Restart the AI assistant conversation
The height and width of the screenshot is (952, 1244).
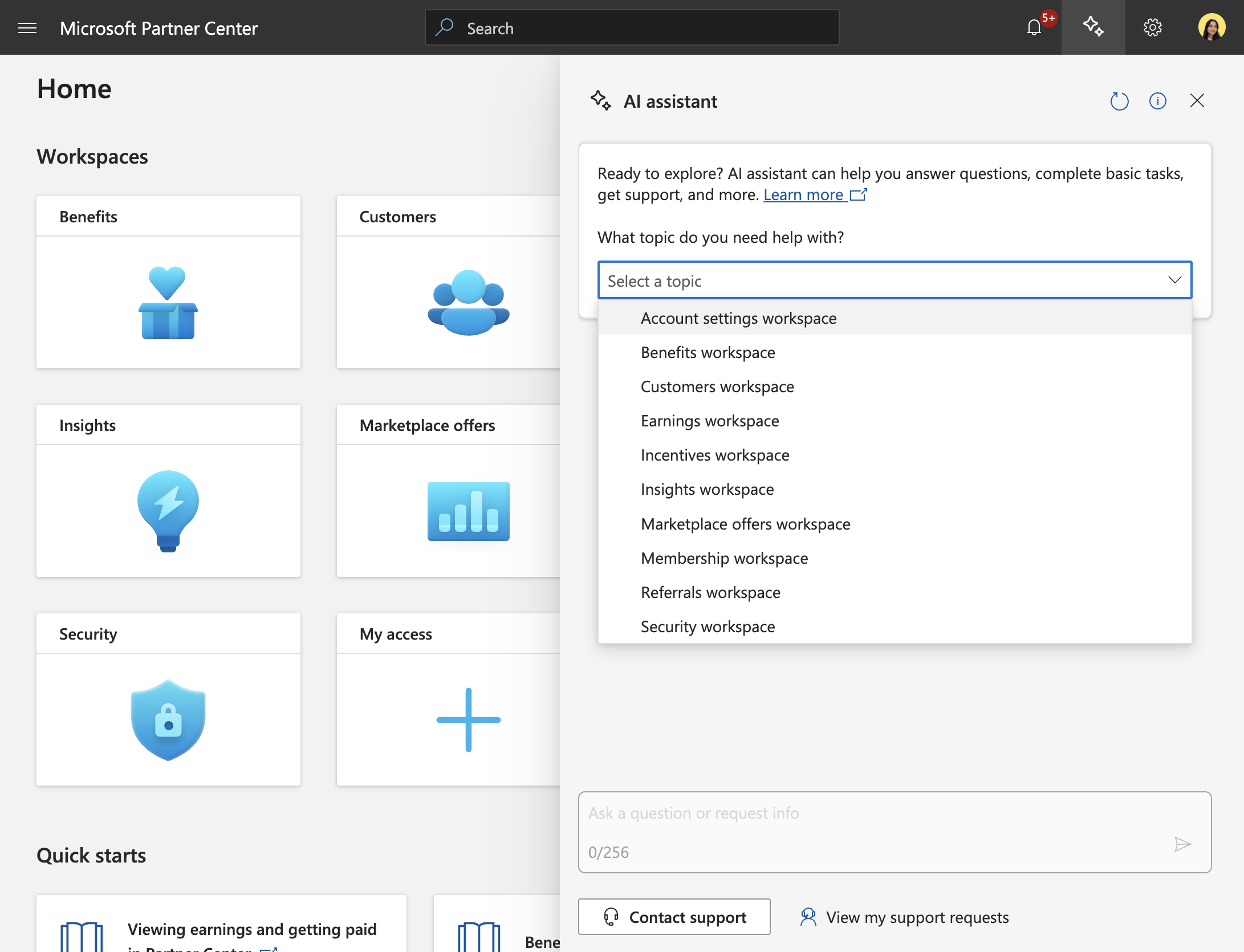coord(1119,101)
